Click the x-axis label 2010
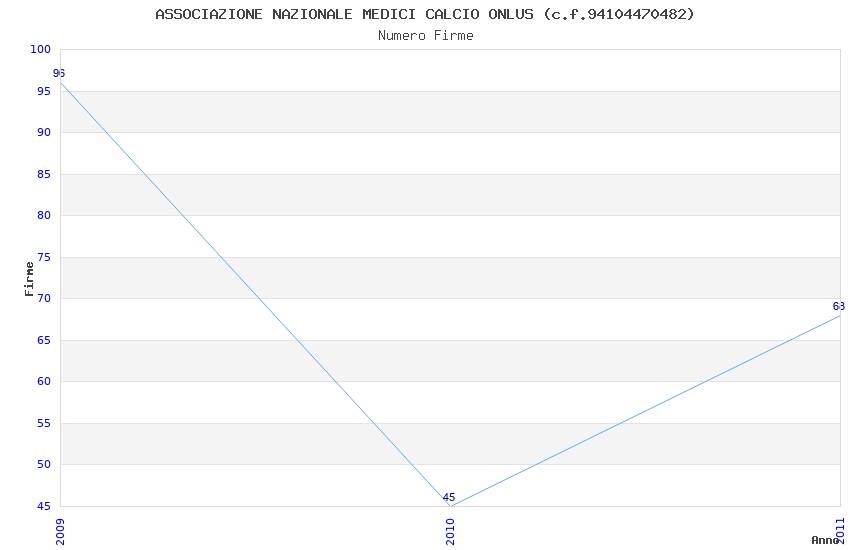 [x=450, y=532]
